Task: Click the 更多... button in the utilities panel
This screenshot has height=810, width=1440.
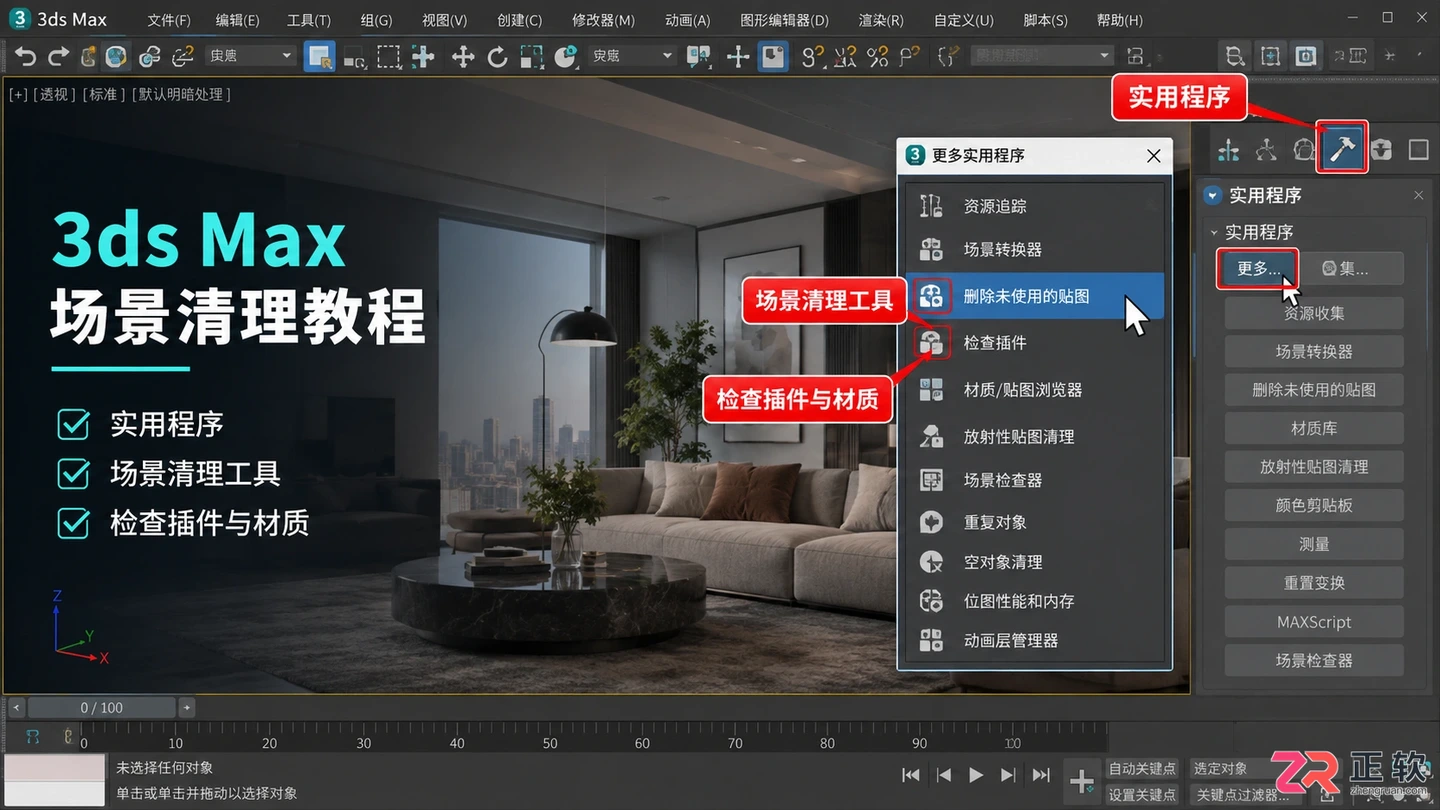Action: pos(1258,268)
